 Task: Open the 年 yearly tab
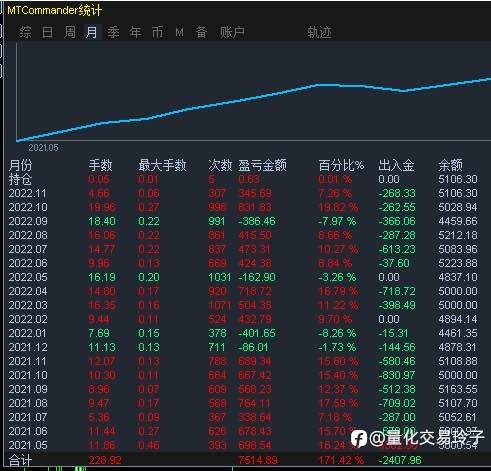pyautogui.click(x=135, y=32)
